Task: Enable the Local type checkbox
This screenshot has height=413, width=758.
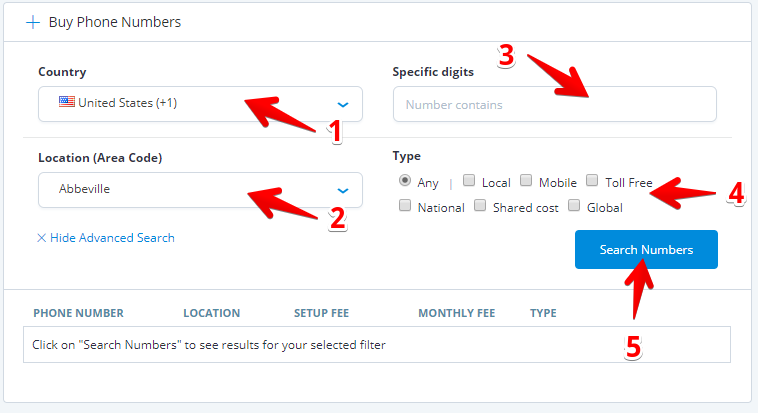Action: coord(469,181)
